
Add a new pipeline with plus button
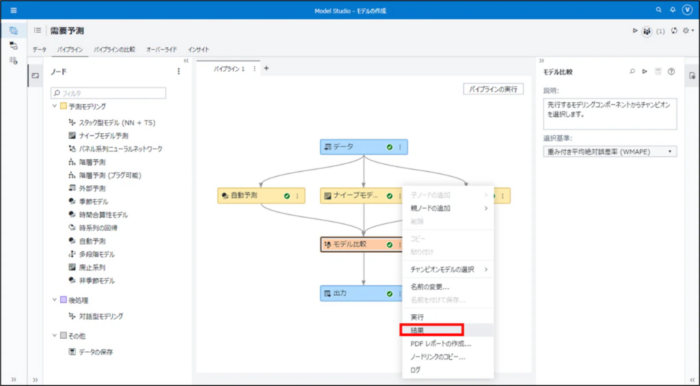(x=267, y=68)
